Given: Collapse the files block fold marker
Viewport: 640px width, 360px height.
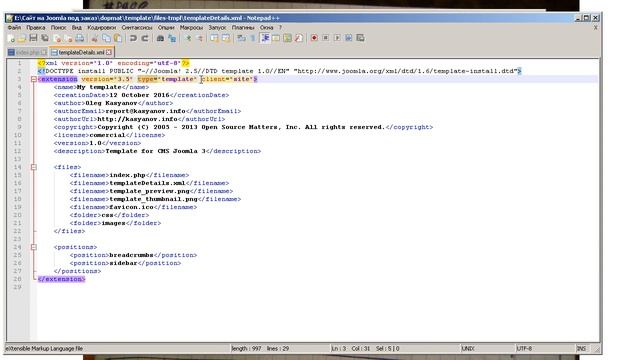Looking at the screenshot, I should 34,167.
